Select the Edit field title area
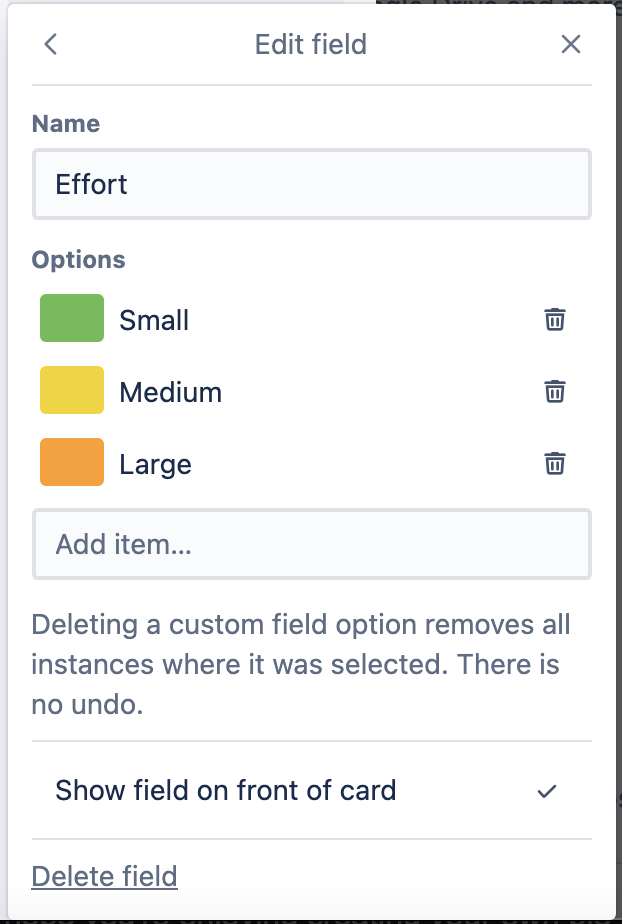This screenshot has height=924, width=622. pos(311,44)
